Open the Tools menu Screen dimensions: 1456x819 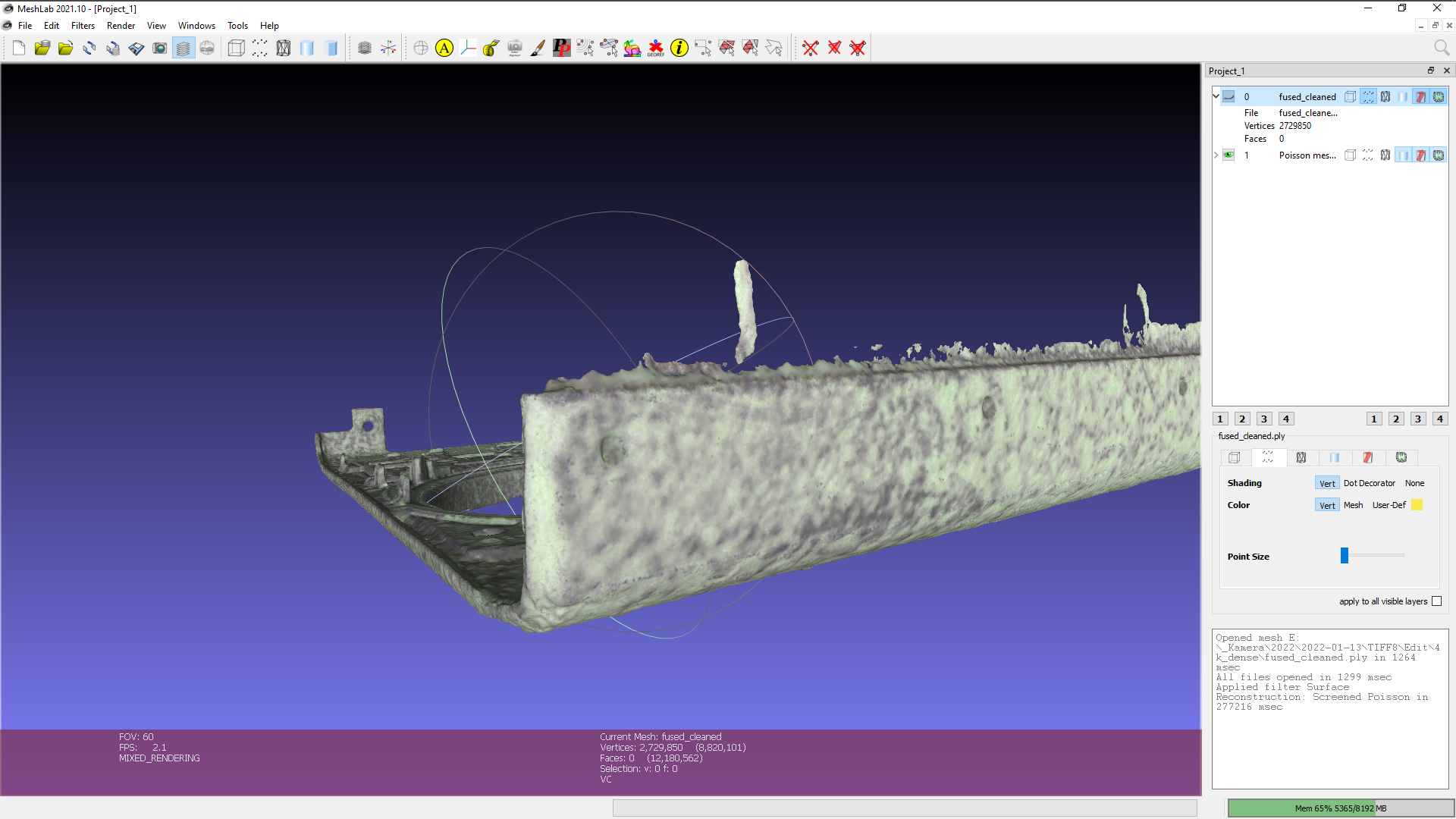pyautogui.click(x=237, y=26)
